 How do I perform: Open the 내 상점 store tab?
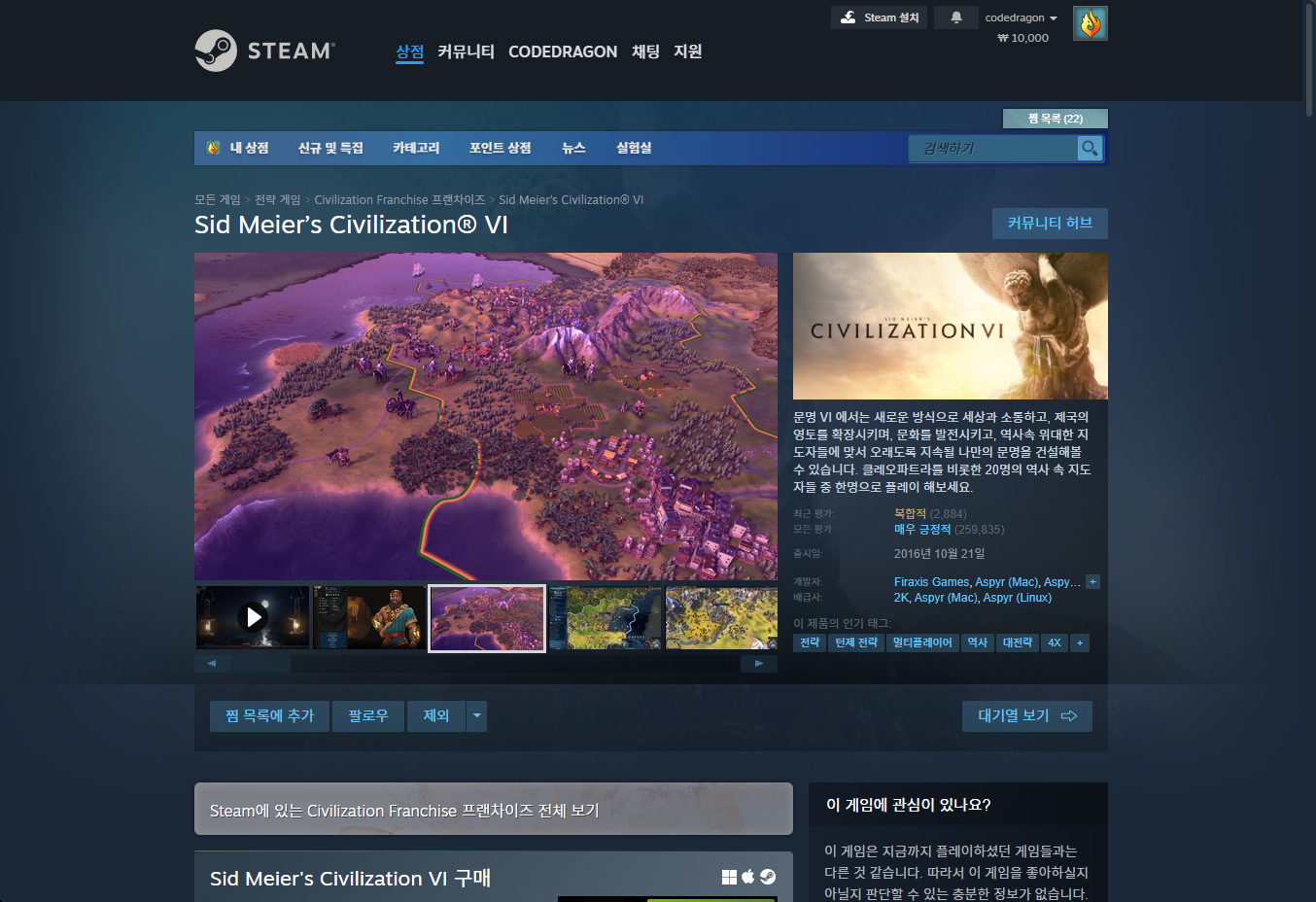(249, 148)
